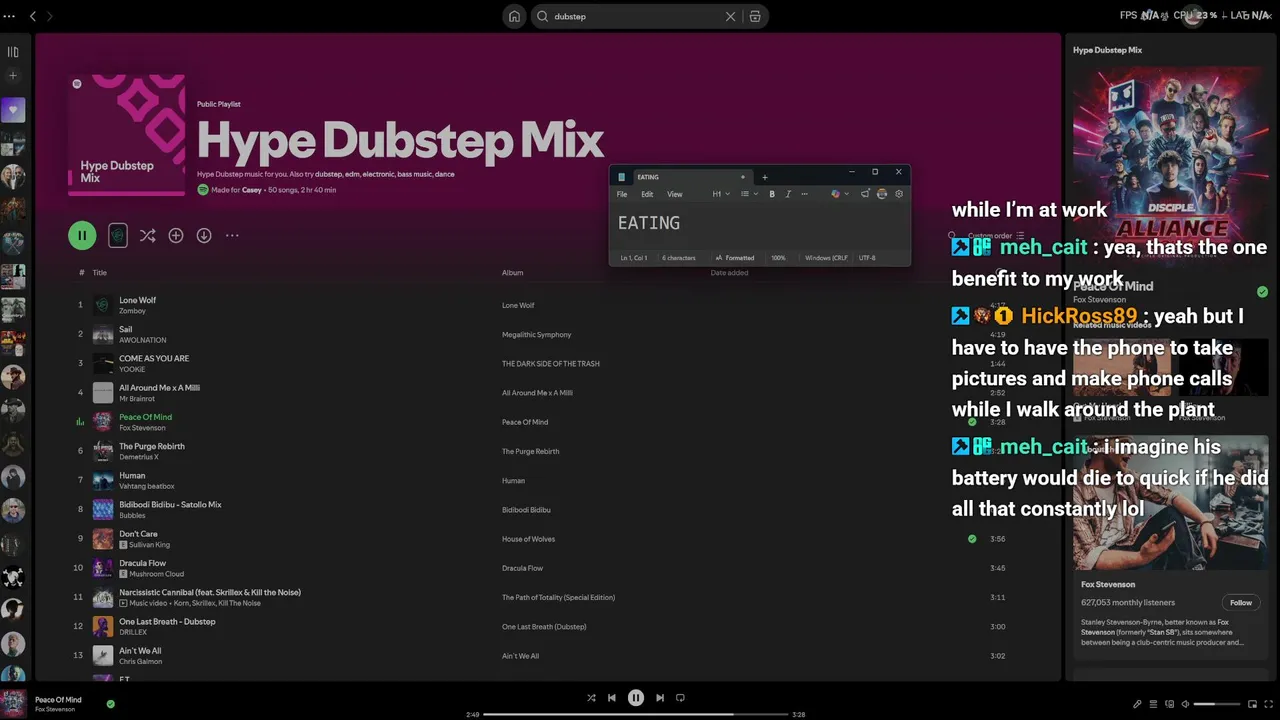Click the 100% zoom status in Notepad
The image size is (1280, 720).
778,258
